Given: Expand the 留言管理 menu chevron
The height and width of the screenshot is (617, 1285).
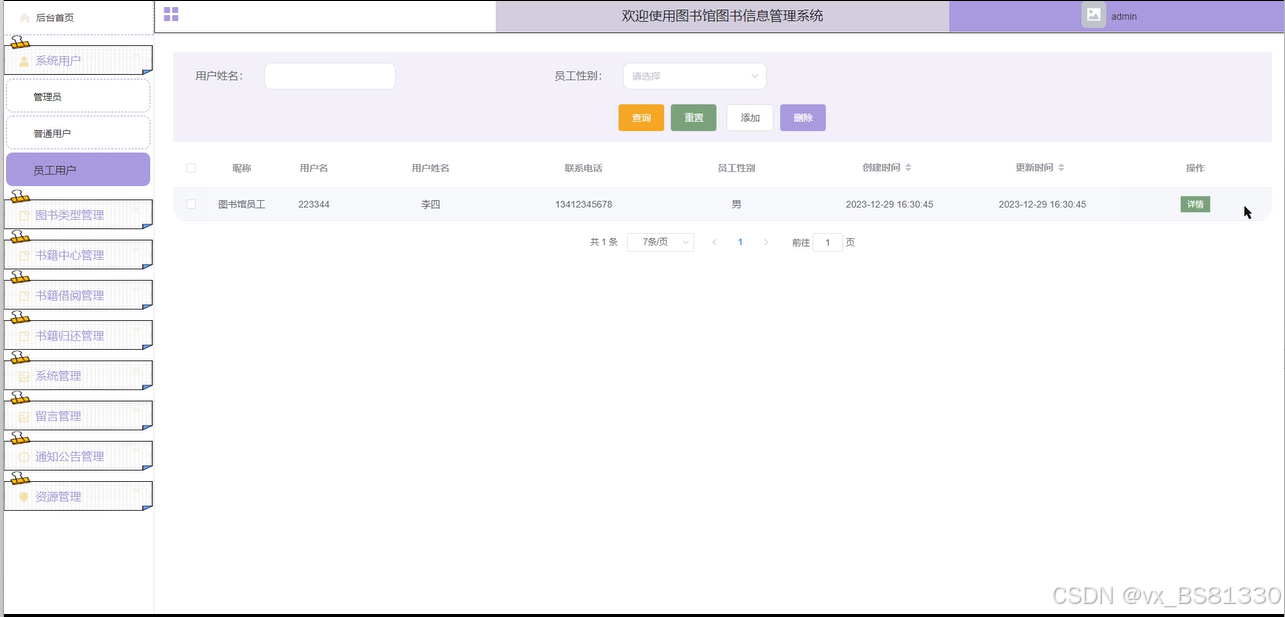Looking at the screenshot, I should 138,411.
